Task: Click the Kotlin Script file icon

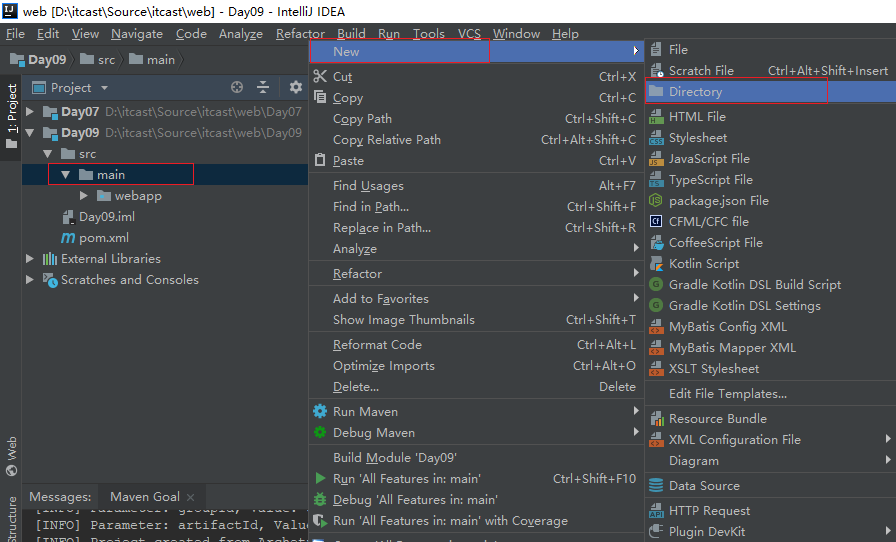Action: pos(656,264)
